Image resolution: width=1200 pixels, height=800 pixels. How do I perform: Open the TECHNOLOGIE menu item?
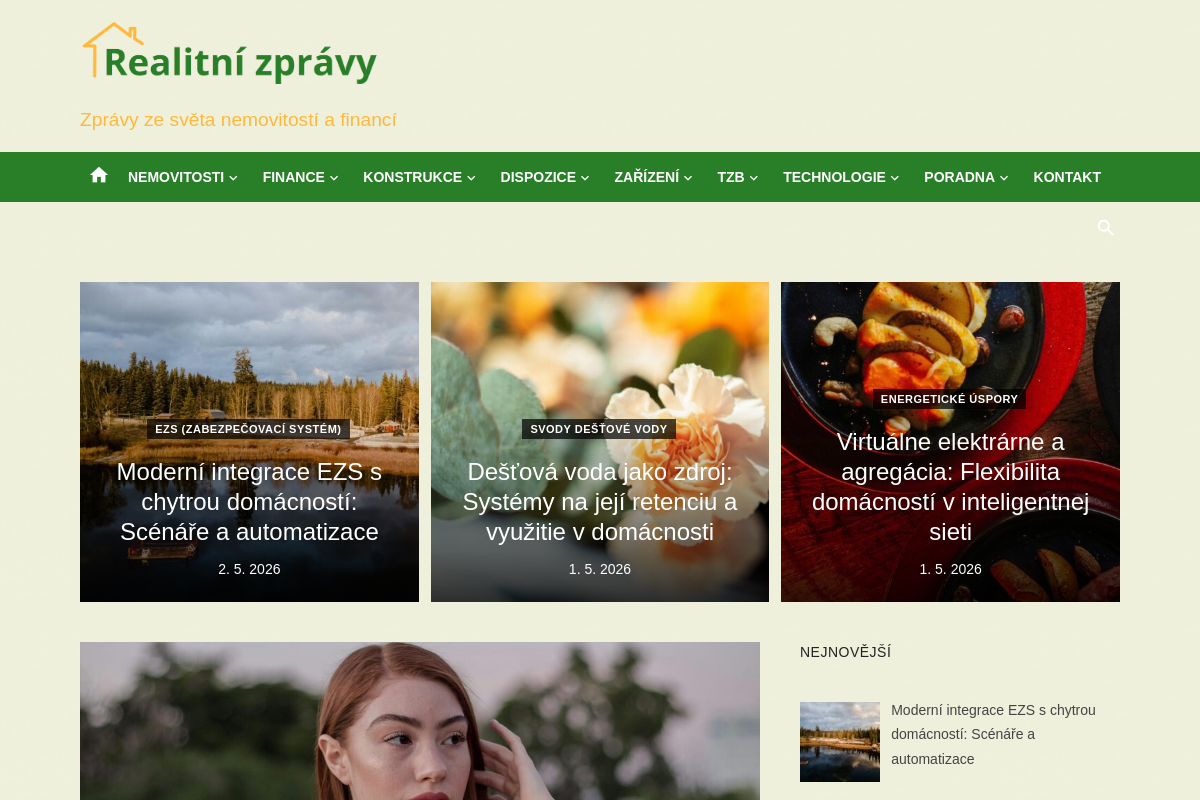834,177
